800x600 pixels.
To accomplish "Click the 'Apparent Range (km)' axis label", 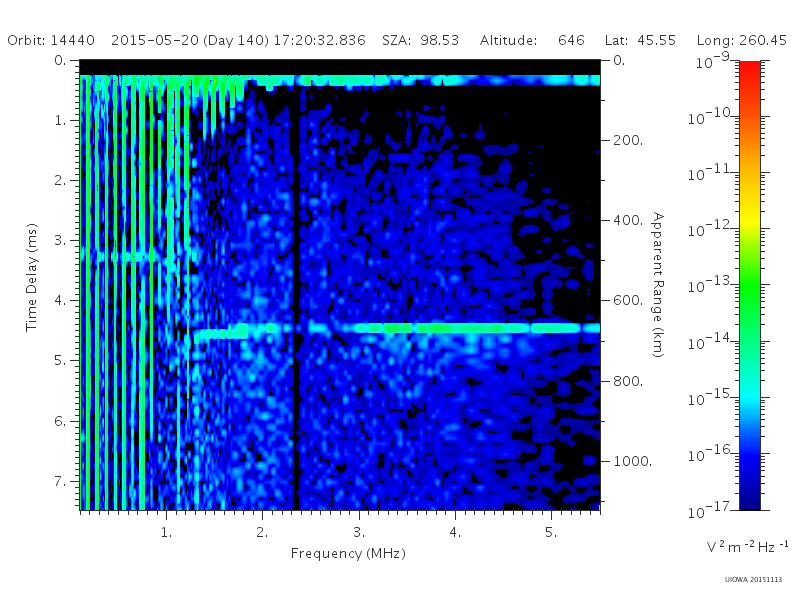I will 658,285.
